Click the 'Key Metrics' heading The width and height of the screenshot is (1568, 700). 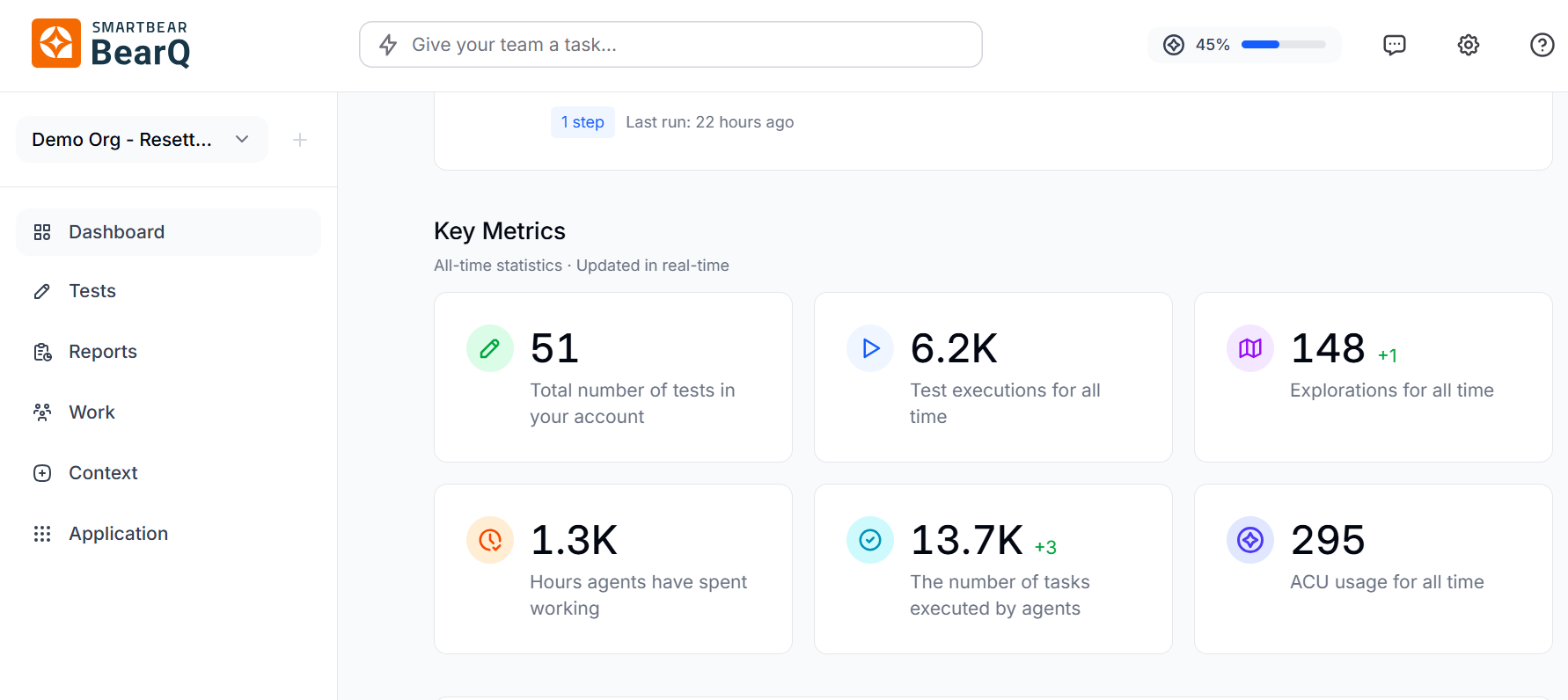(500, 231)
